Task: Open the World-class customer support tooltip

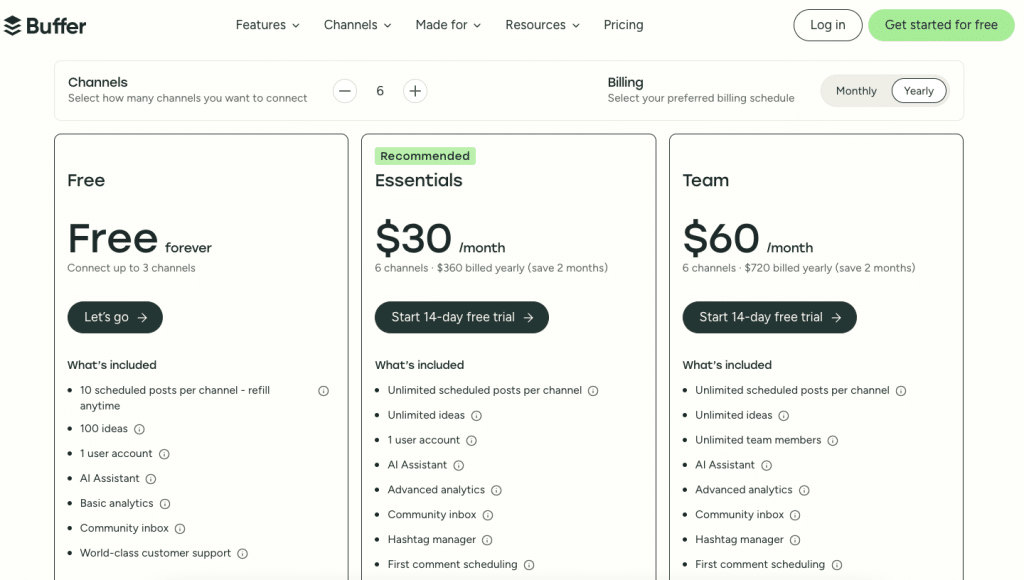Action: point(242,553)
